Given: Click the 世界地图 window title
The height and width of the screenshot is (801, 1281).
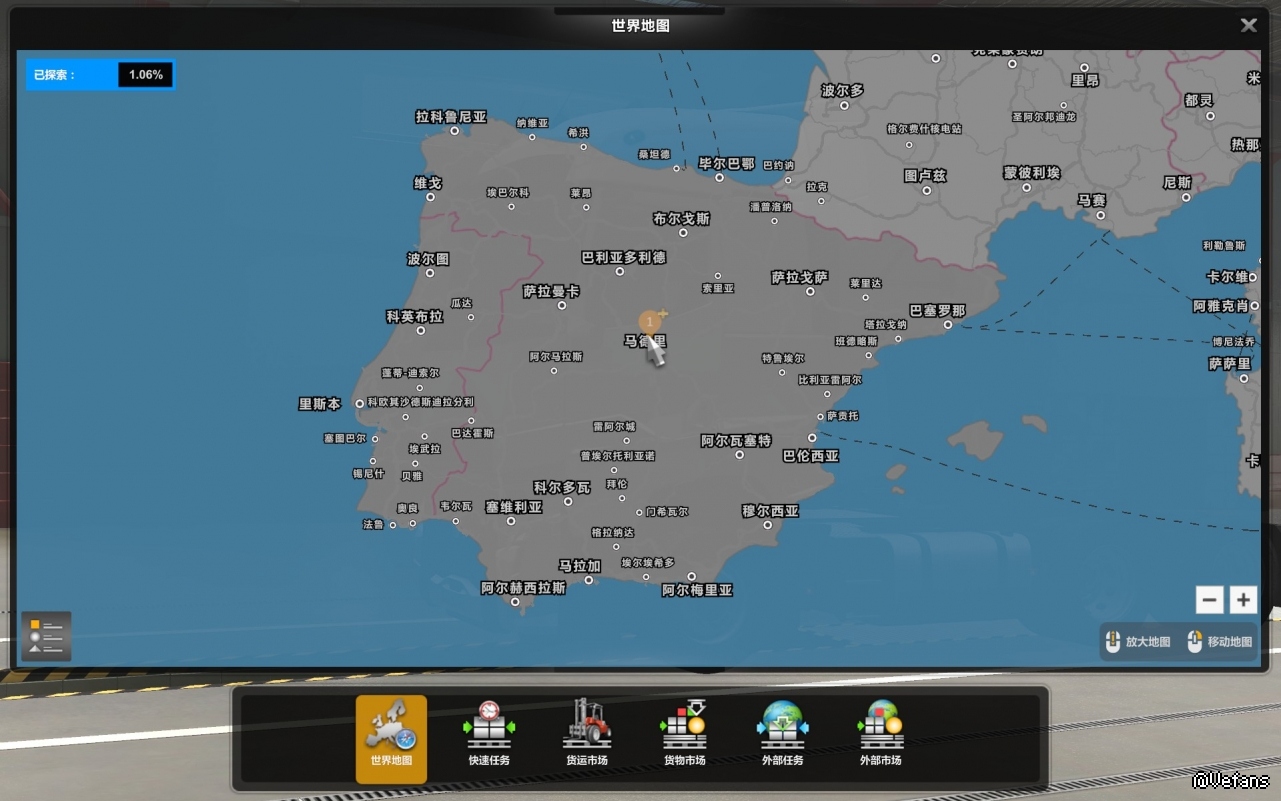Looking at the screenshot, I should tap(641, 26).
